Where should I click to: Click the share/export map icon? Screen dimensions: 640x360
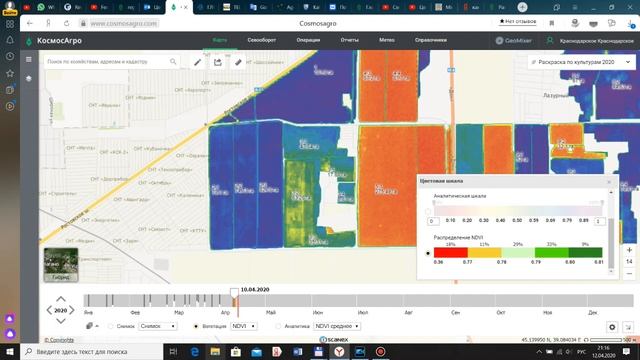(218, 62)
